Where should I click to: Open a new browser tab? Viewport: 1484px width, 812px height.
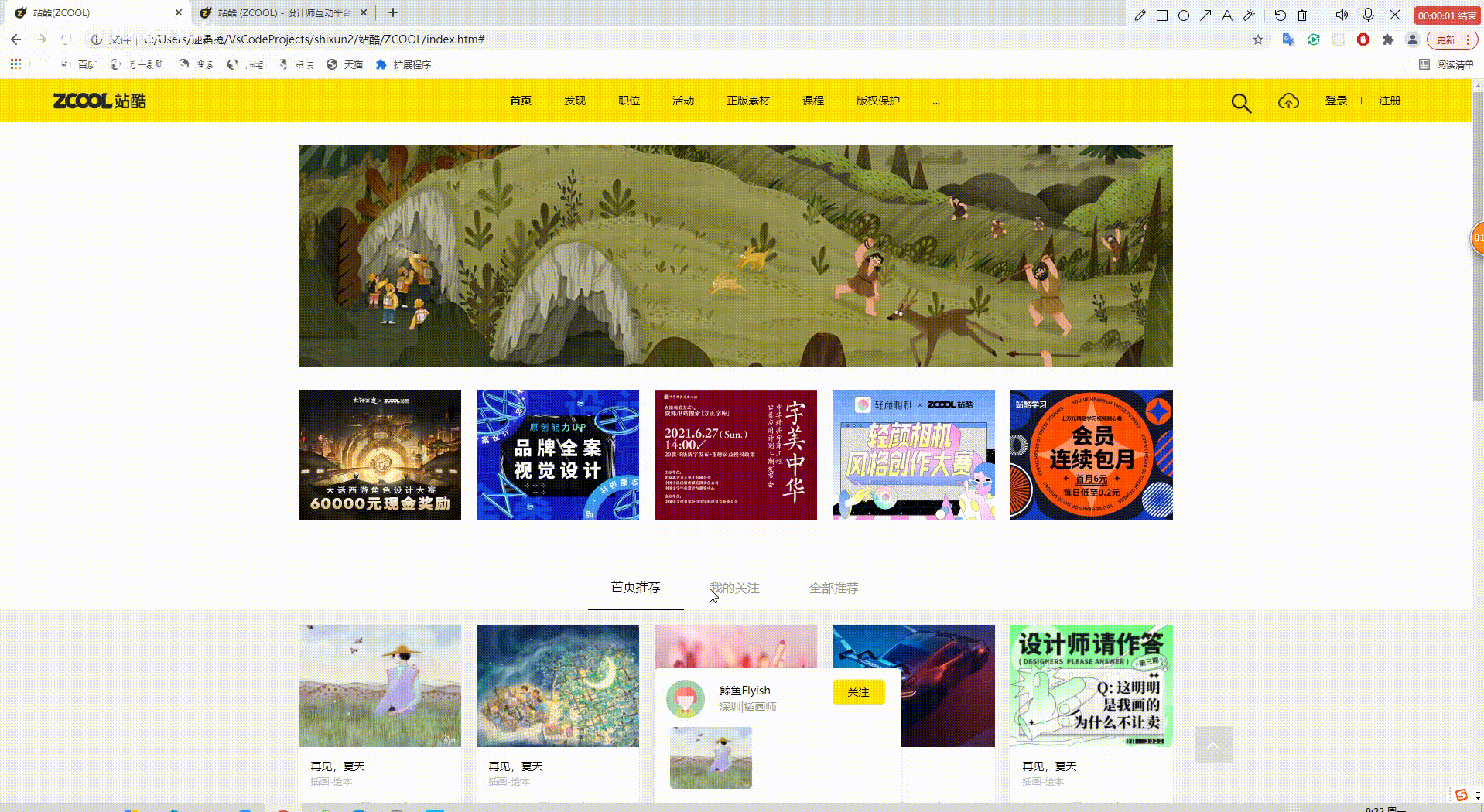click(x=393, y=12)
